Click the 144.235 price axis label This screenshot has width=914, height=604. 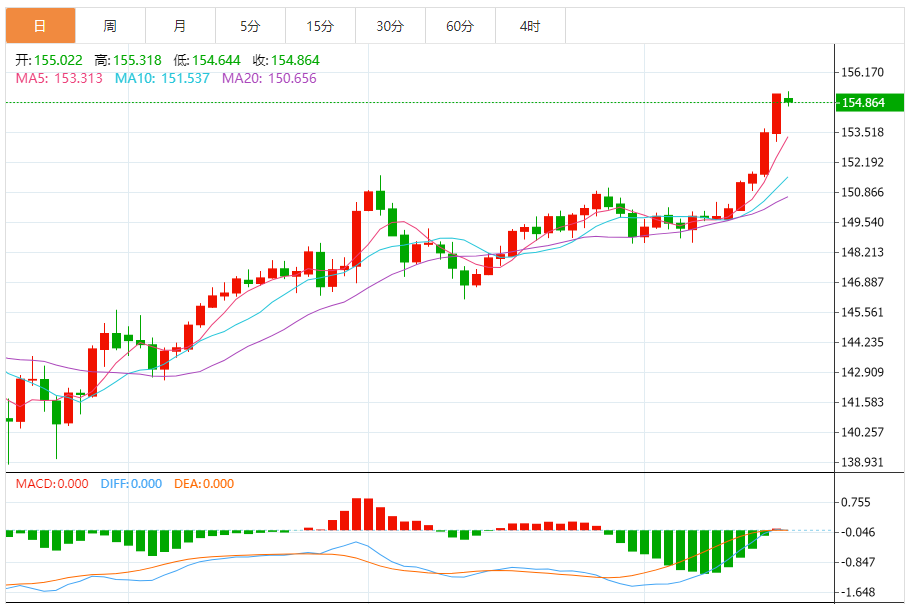(x=862, y=342)
